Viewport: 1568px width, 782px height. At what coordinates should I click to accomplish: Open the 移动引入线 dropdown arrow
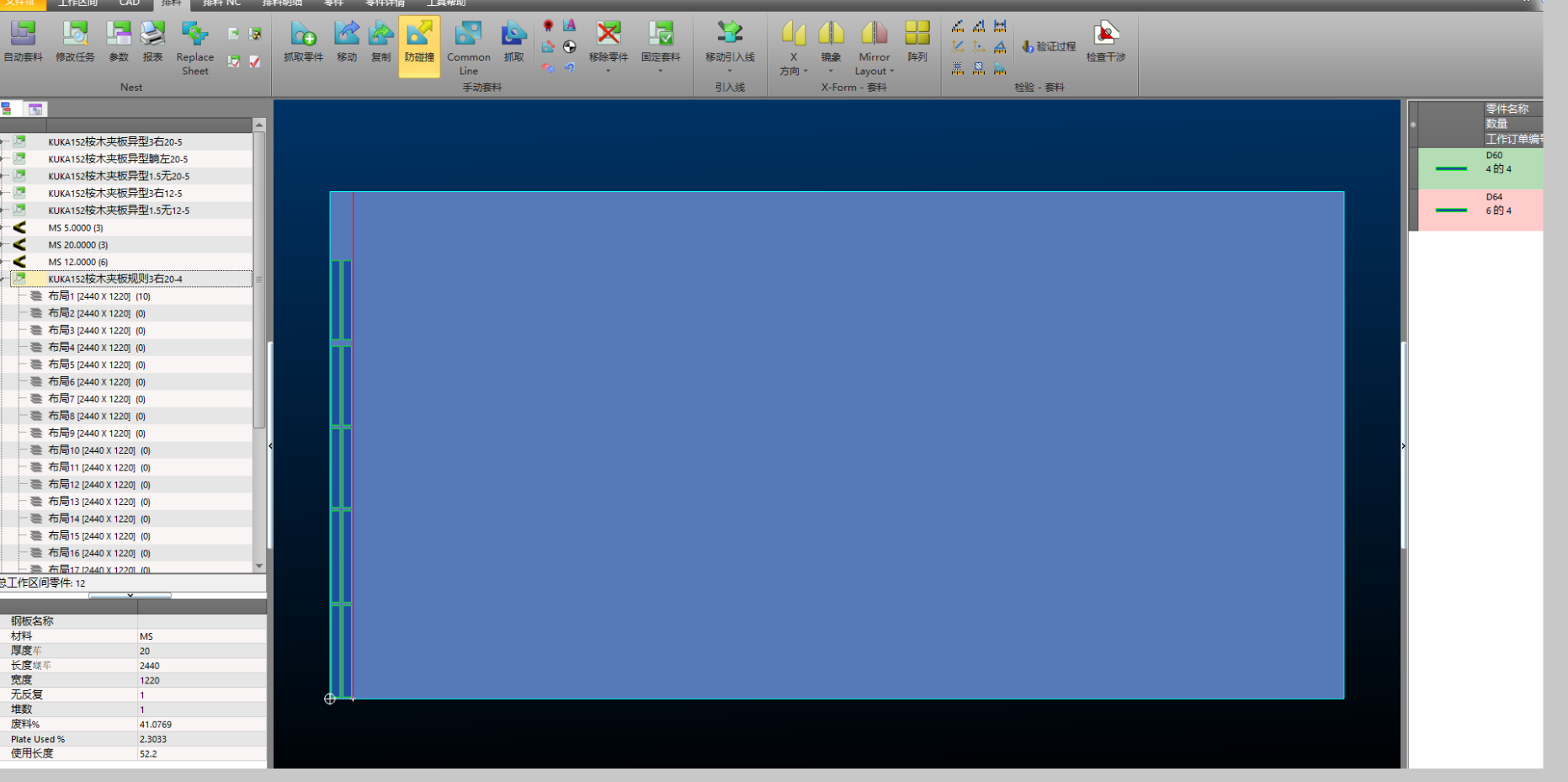click(x=730, y=72)
